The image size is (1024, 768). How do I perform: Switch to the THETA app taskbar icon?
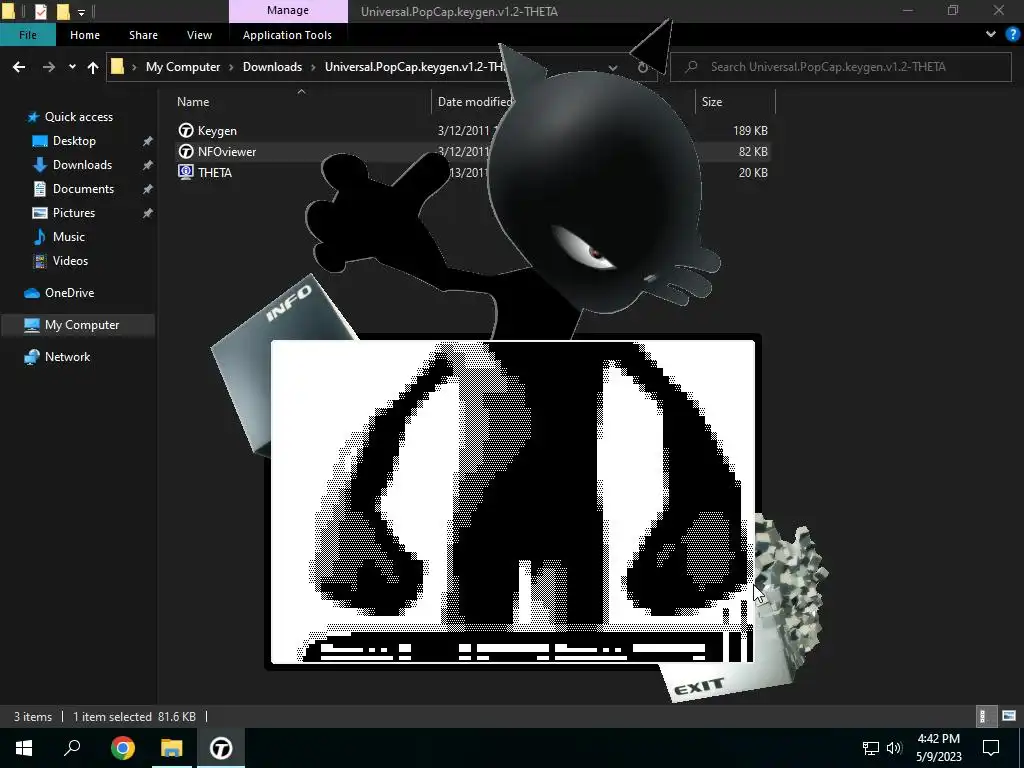coord(221,748)
